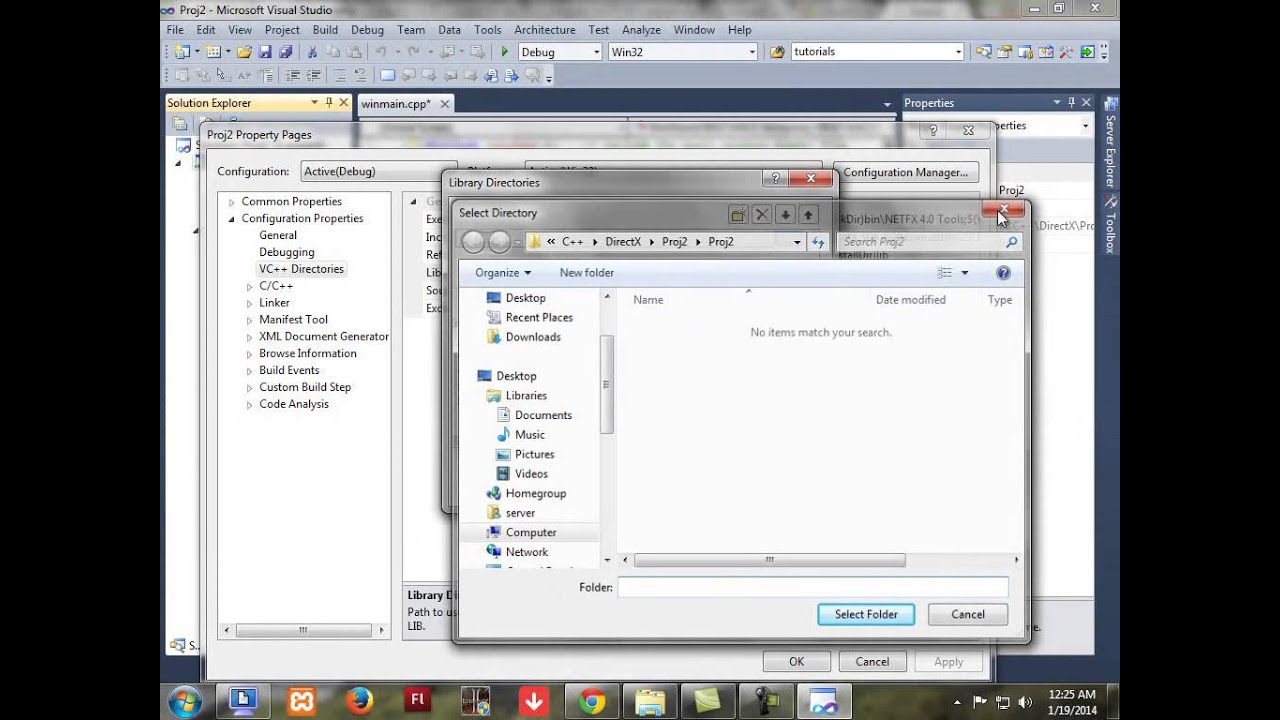Click the search magnifier in Search Proj2 box
Screen dimensions: 1280x720
point(1011,242)
